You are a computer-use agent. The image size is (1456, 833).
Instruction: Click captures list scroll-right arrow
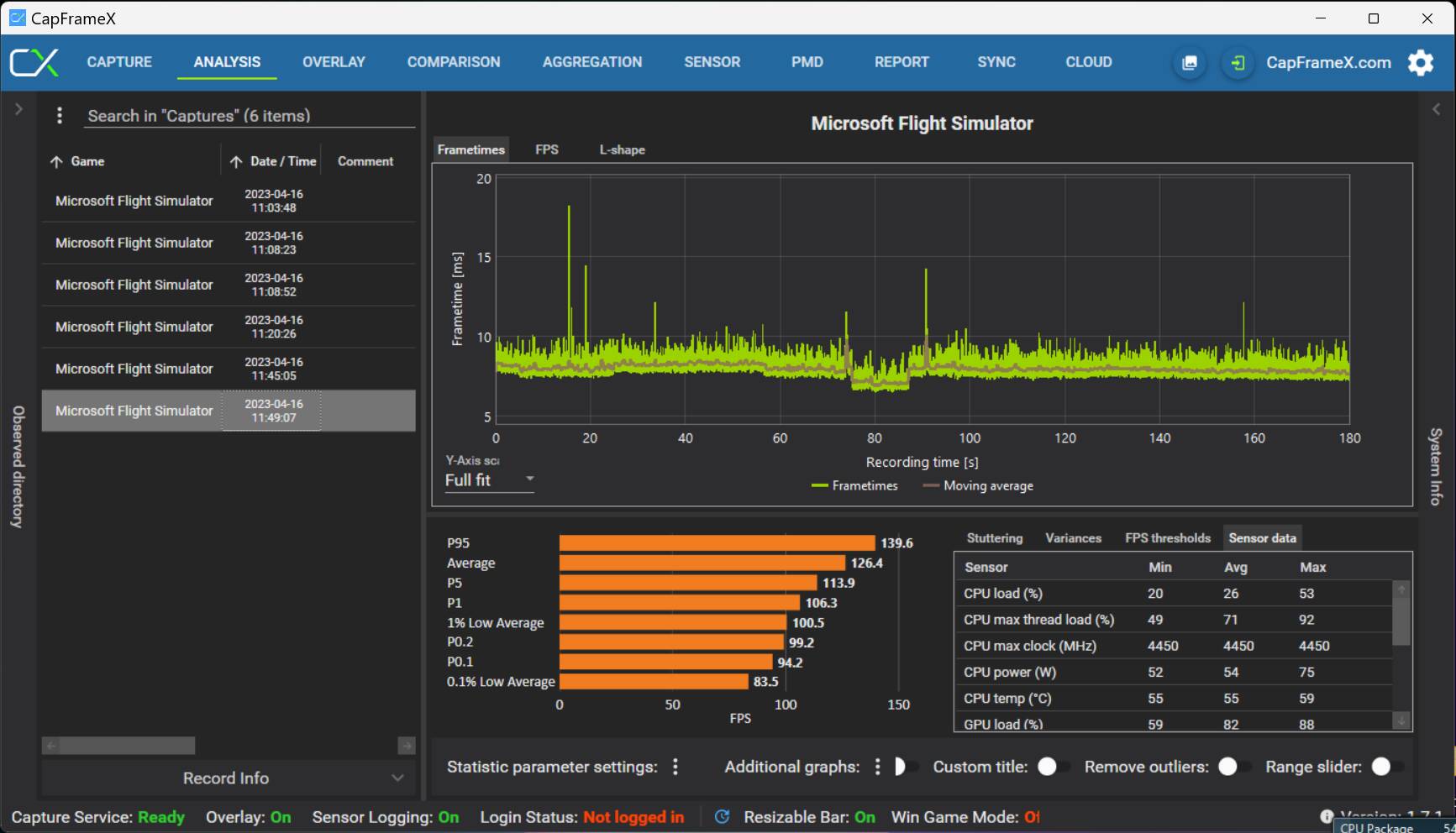[407, 746]
